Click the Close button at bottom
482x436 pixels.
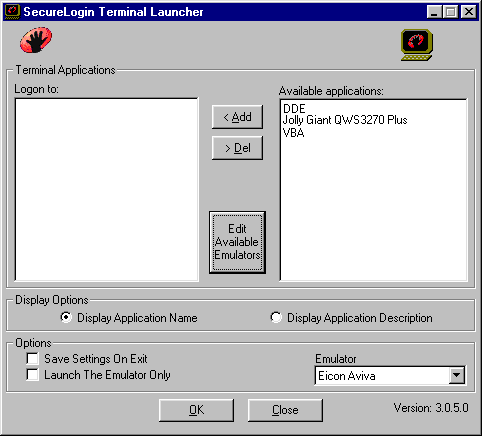coord(285,410)
